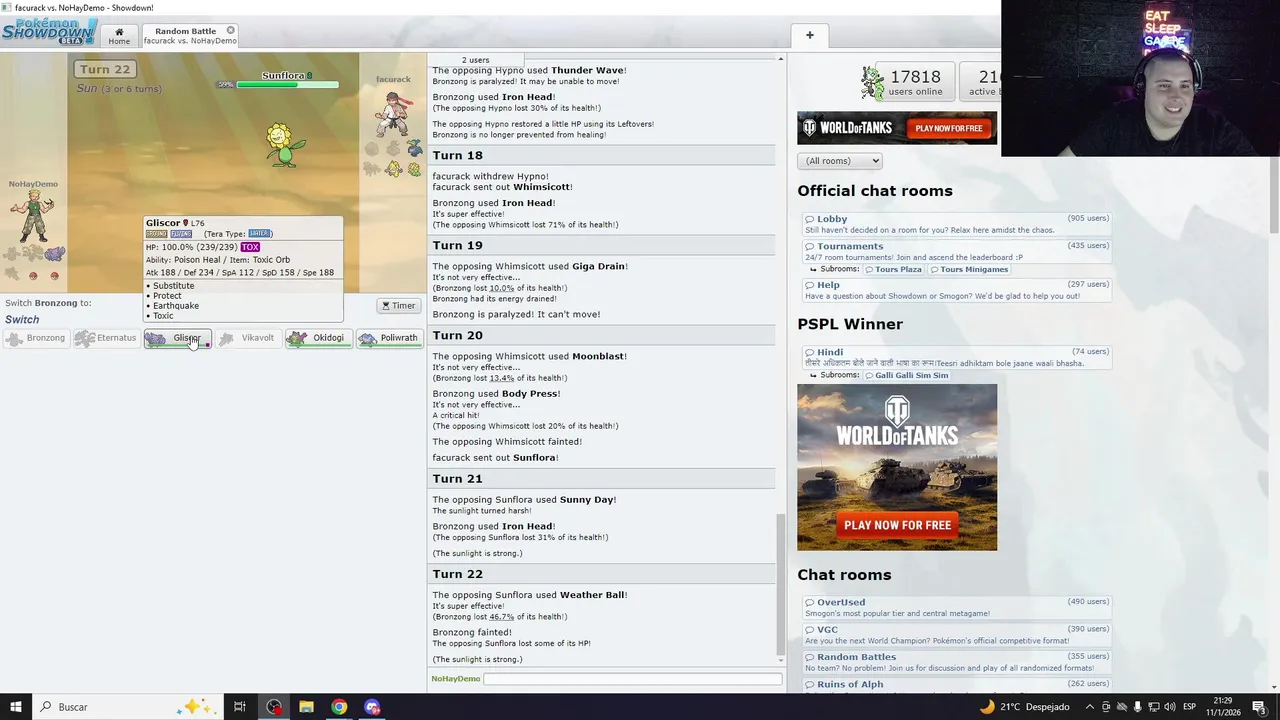
Task: Close the Random Battle tab
Action: 231,30
